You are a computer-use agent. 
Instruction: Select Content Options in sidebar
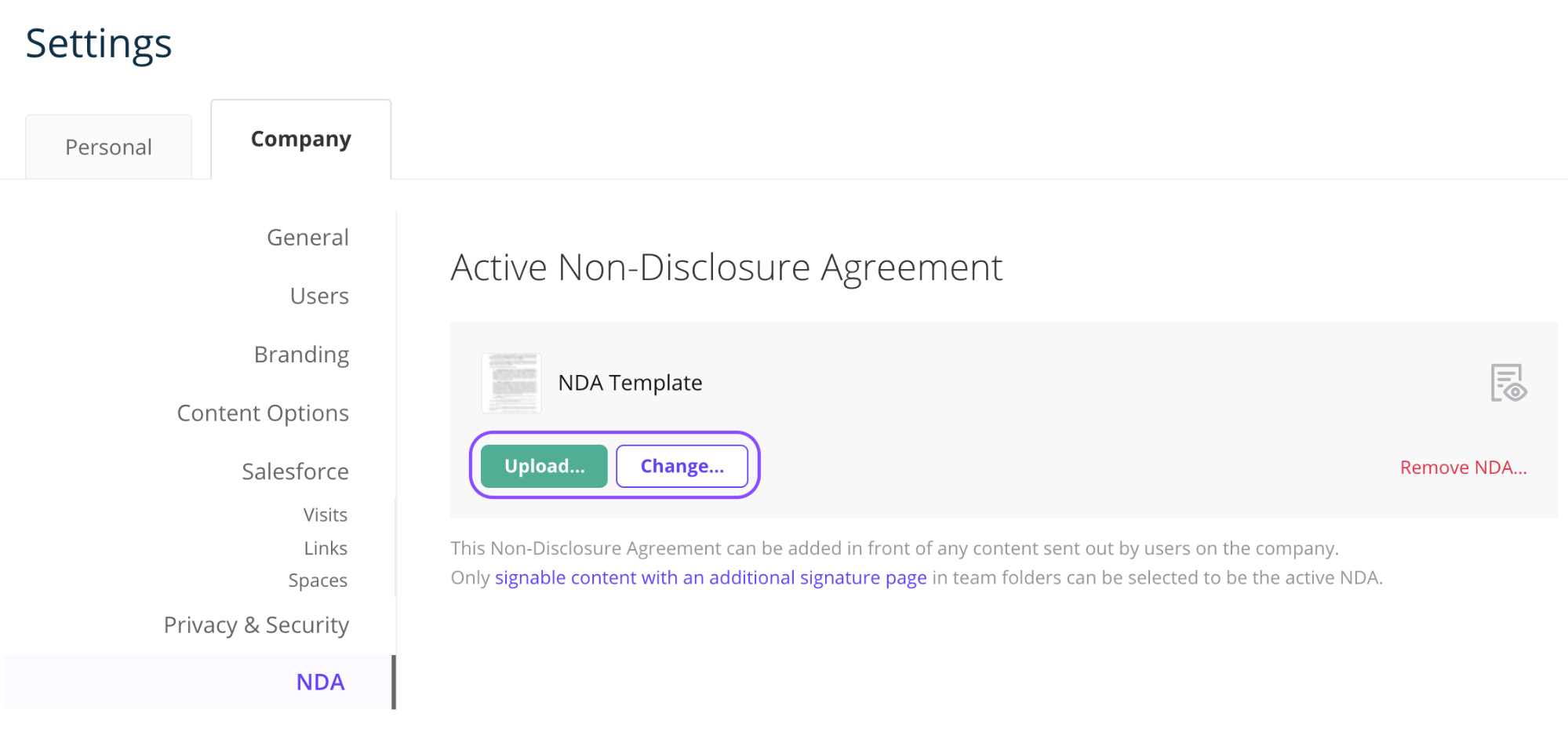(x=263, y=413)
